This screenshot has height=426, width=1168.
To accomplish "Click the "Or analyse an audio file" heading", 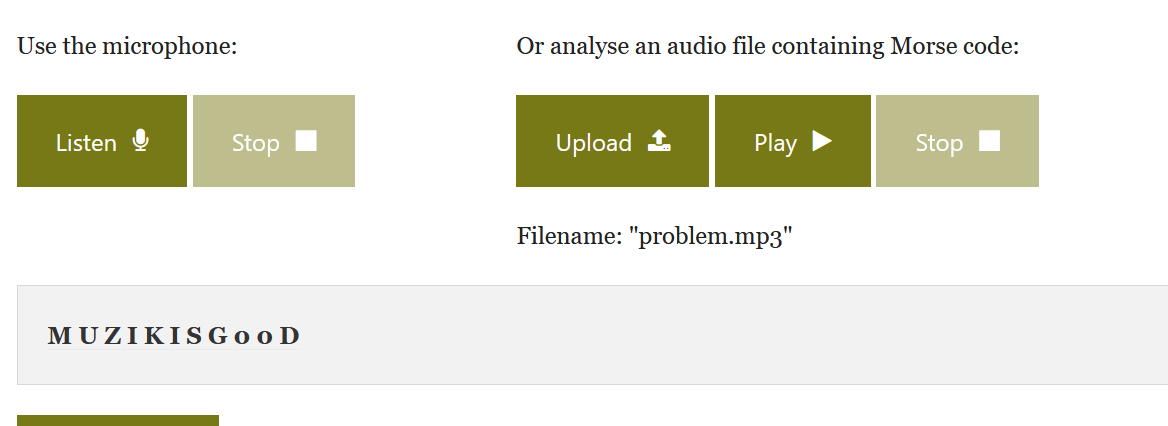I will pyautogui.click(x=767, y=46).
